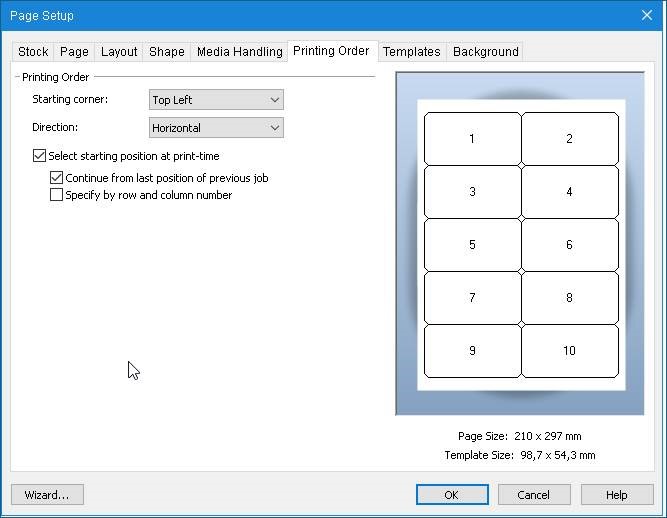Screen dimensions: 667x518
Task: Close the Page Setup dialog
Action: [646, 15]
